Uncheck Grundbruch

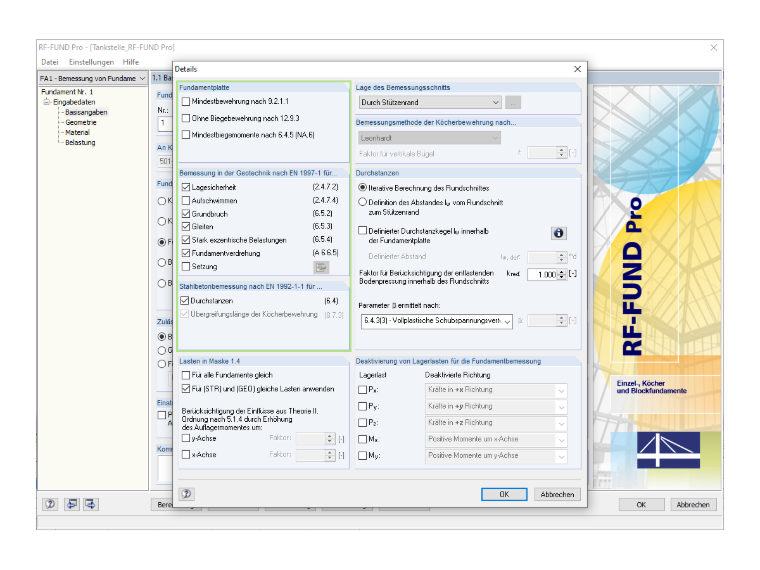[186, 213]
